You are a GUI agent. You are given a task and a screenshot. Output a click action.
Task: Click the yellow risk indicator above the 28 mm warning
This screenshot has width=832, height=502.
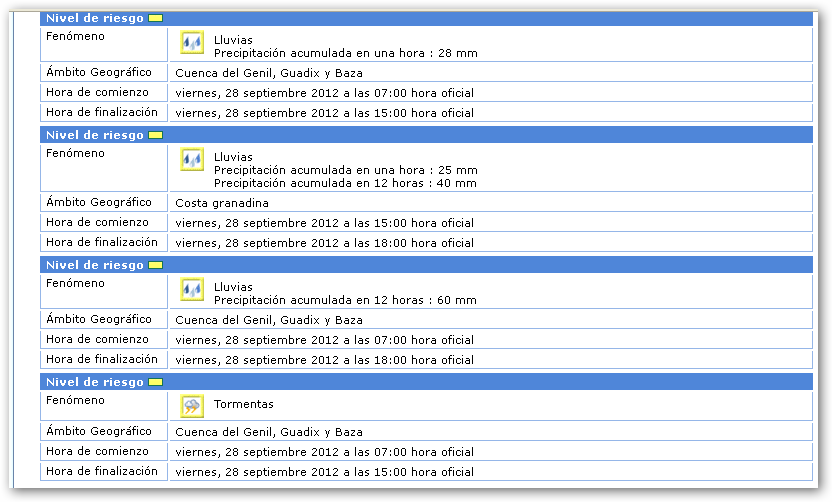coord(155,18)
